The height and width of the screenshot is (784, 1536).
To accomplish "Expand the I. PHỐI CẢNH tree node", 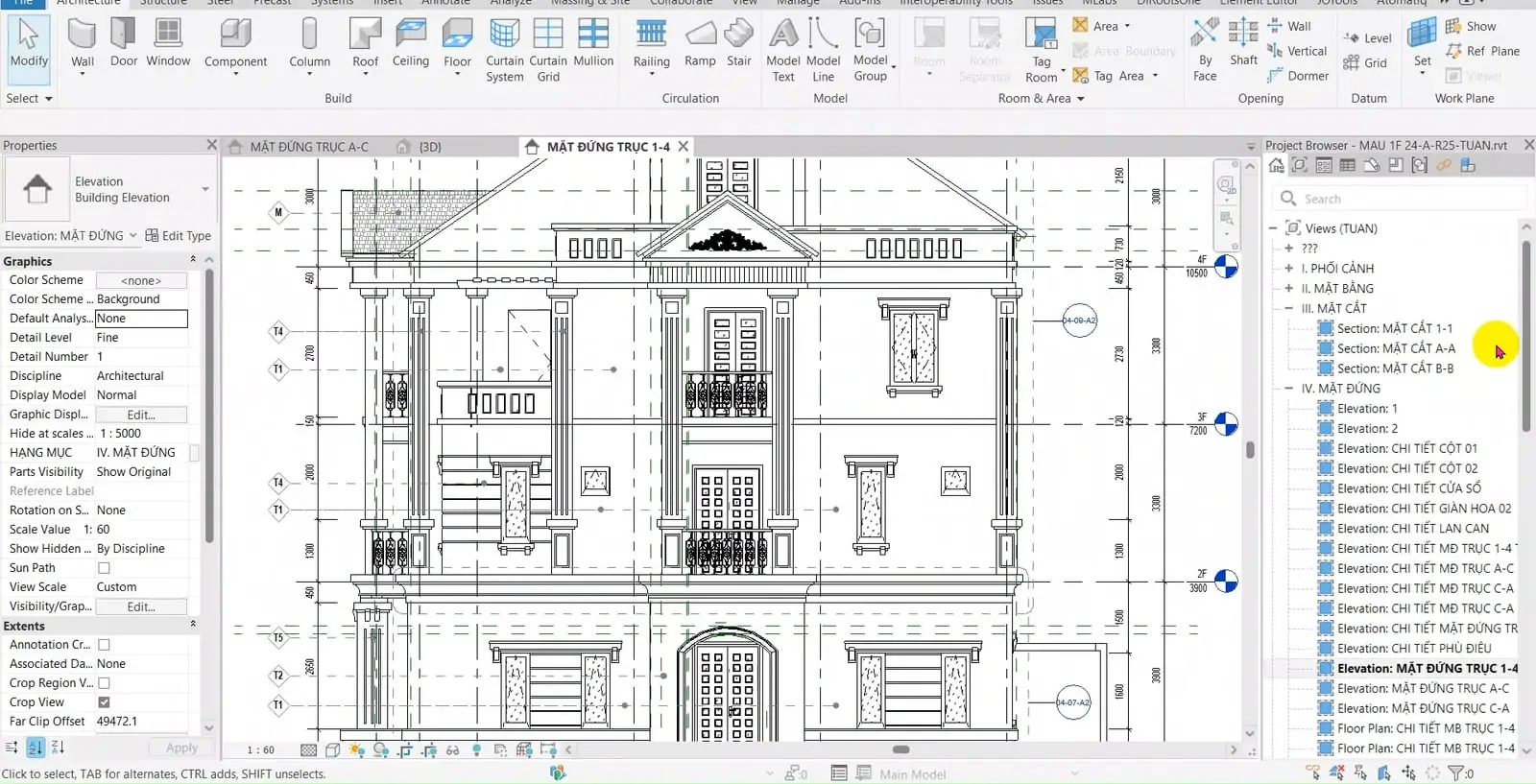I will click(1289, 268).
